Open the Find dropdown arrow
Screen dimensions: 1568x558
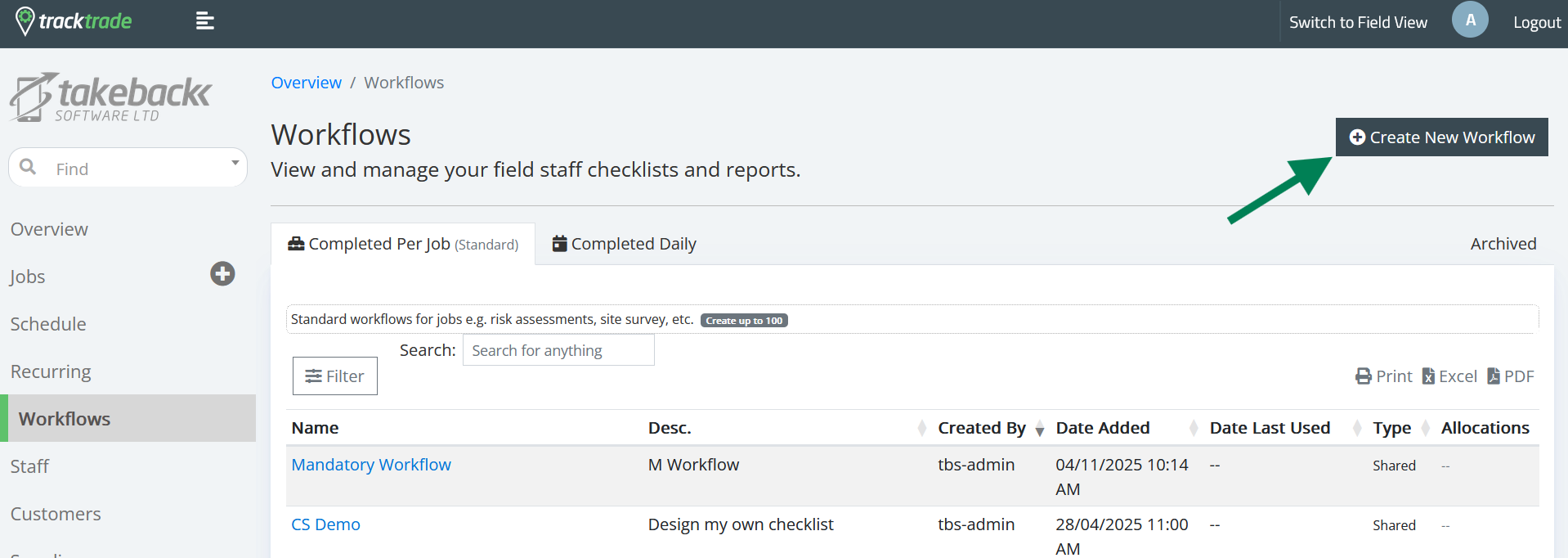point(235,164)
